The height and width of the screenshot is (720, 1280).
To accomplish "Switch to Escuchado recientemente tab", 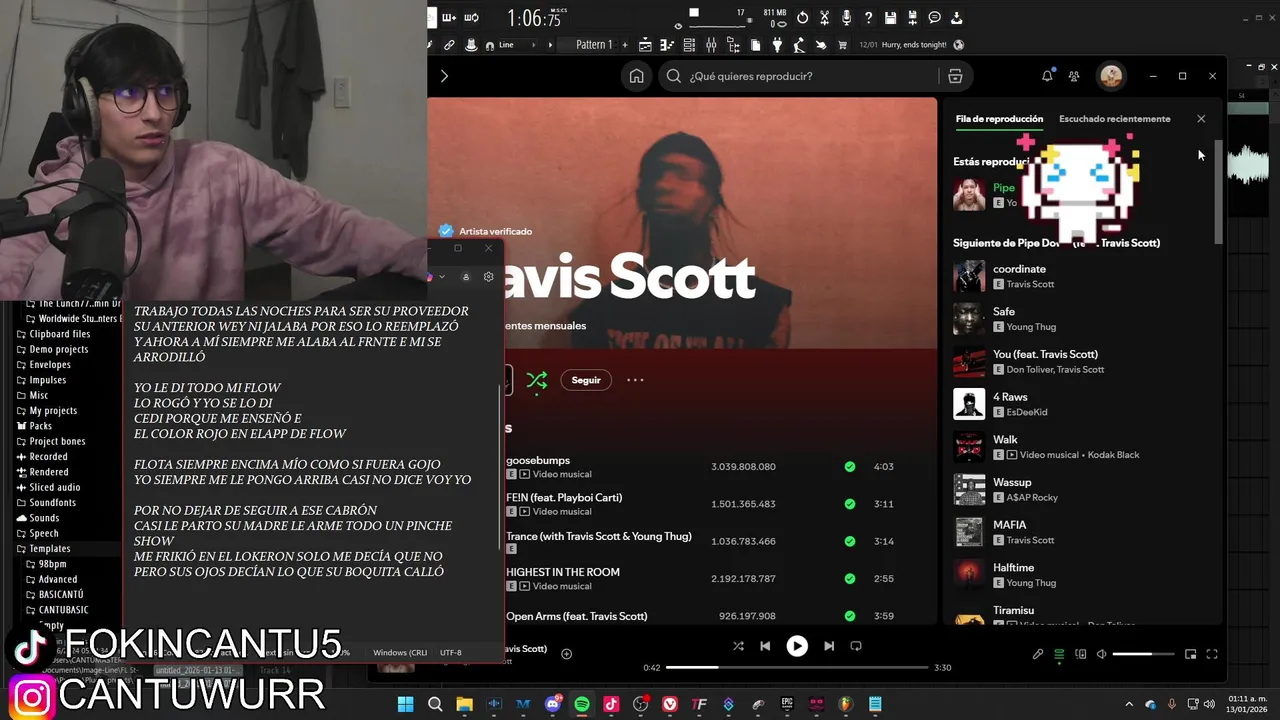I will tap(1115, 119).
